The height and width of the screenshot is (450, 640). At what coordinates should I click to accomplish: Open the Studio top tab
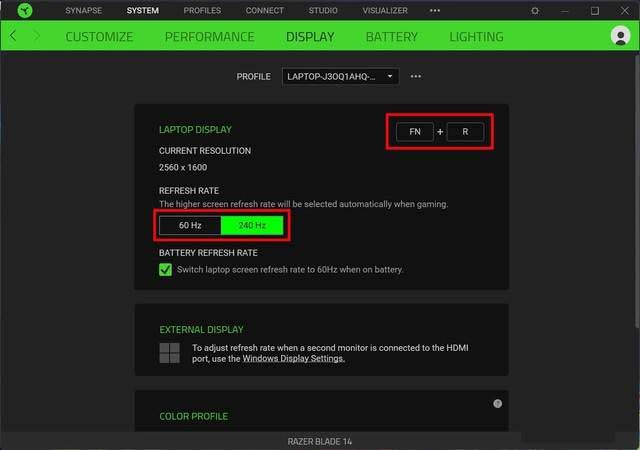(x=323, y=11)
